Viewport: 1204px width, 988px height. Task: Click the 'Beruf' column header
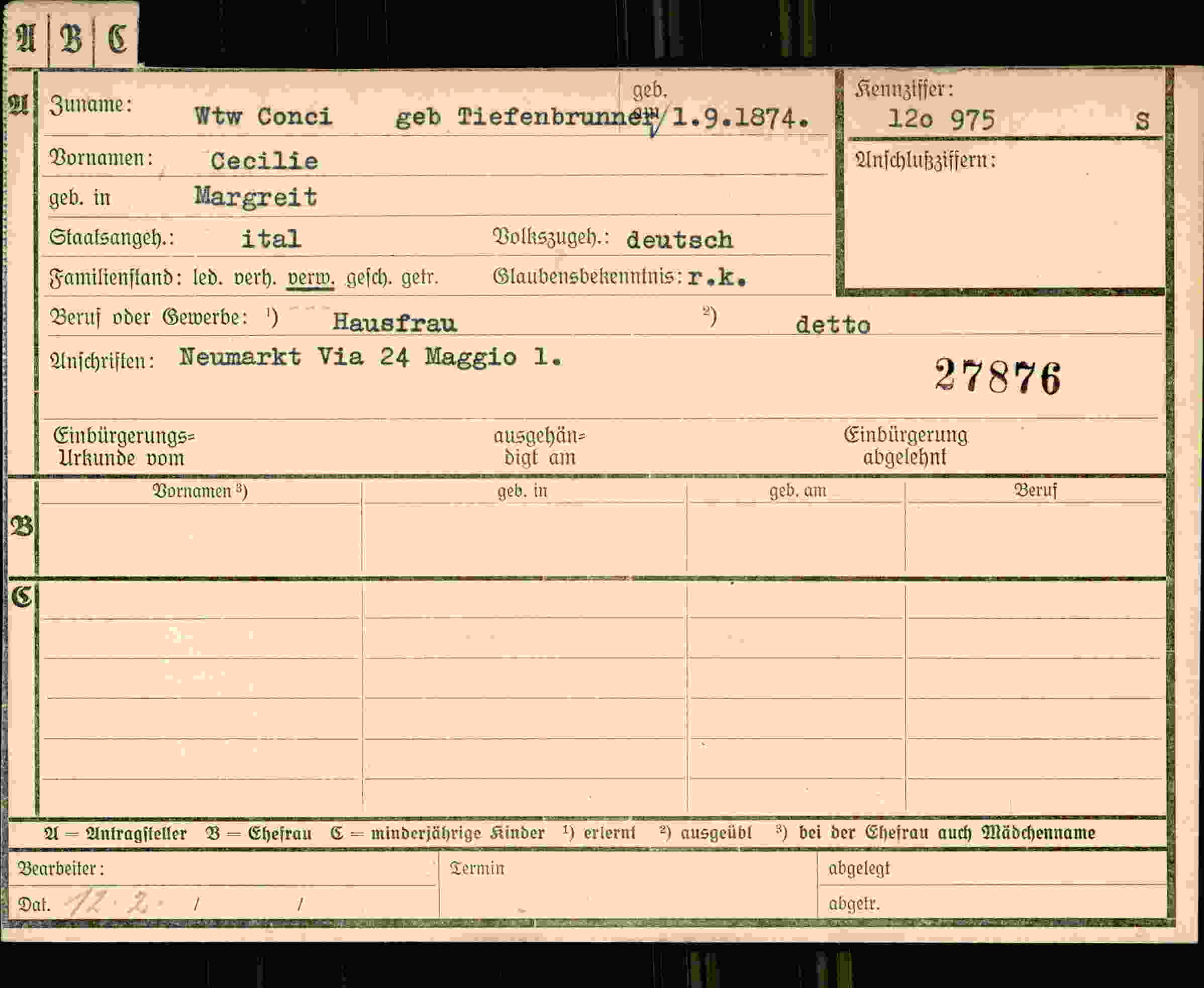point(1035,490)
